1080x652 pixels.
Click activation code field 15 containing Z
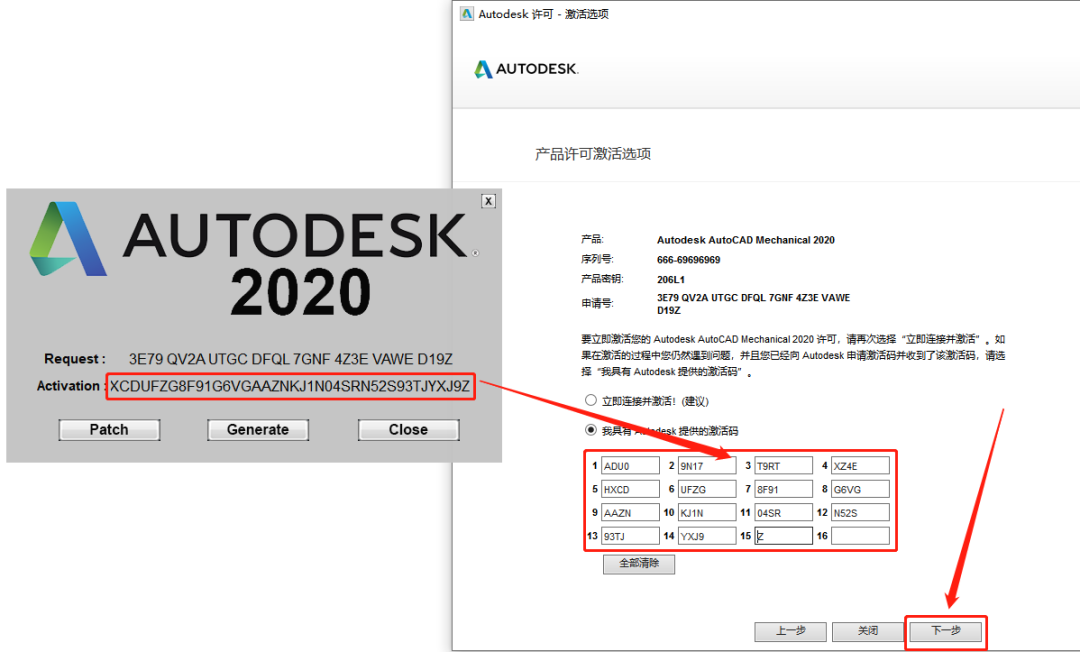pyautogui.click(x=783, y=536)
